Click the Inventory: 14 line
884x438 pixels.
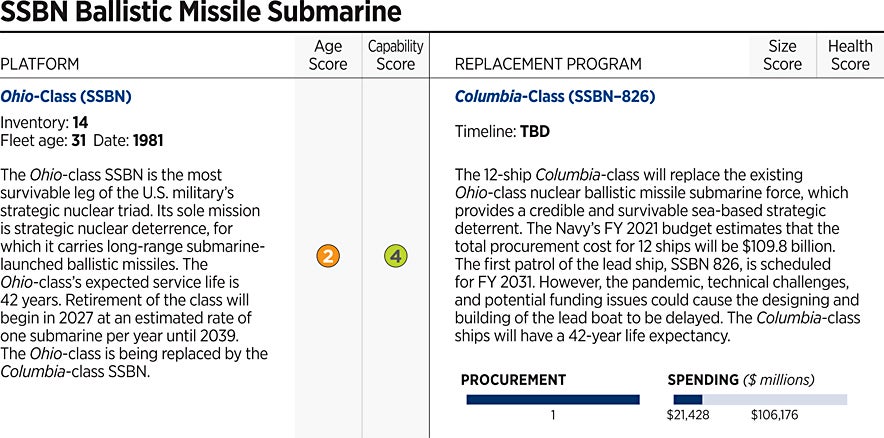pos(44,122)
